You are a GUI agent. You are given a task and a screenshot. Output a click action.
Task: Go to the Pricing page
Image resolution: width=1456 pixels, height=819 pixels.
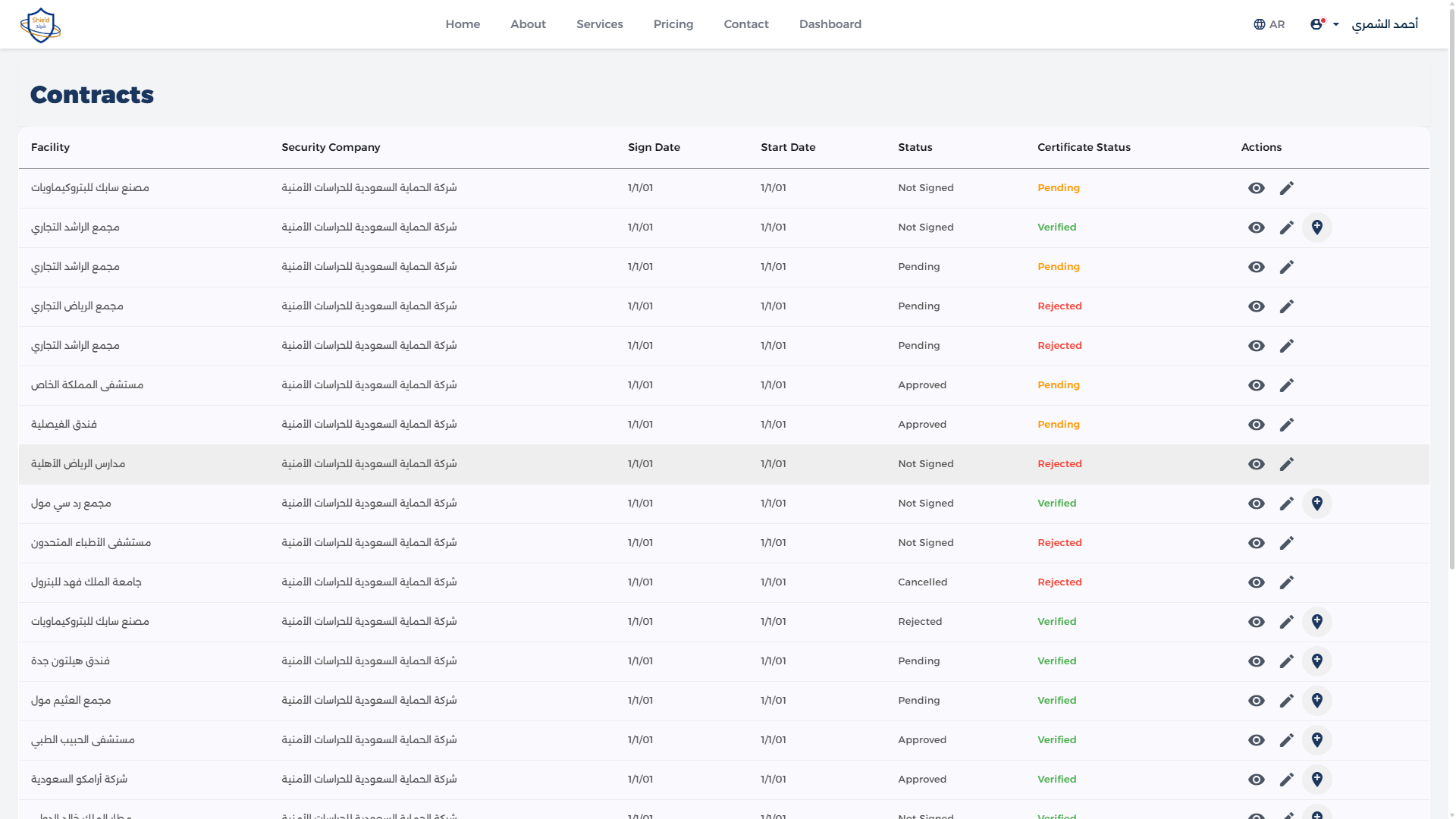click(673, 24)
